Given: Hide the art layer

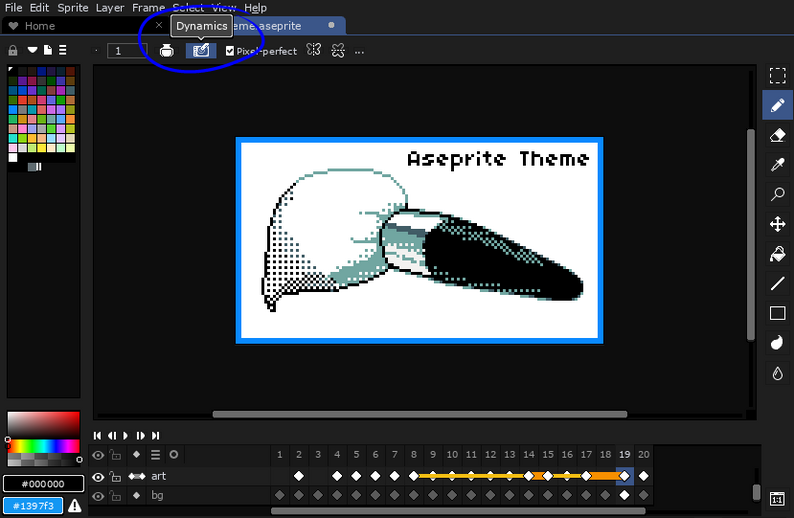Looking at the screenshot, I should tap(98, 476).
